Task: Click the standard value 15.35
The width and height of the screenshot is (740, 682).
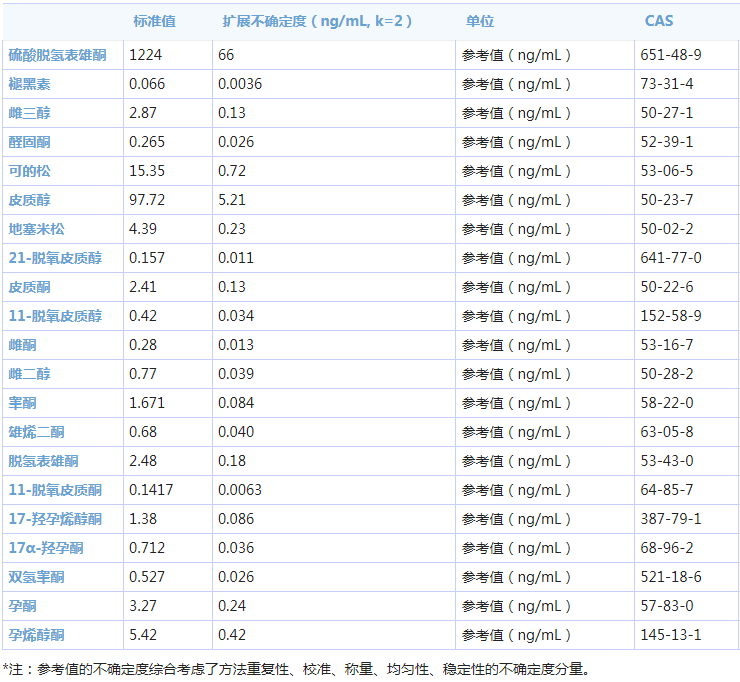Action: [147, 171]
